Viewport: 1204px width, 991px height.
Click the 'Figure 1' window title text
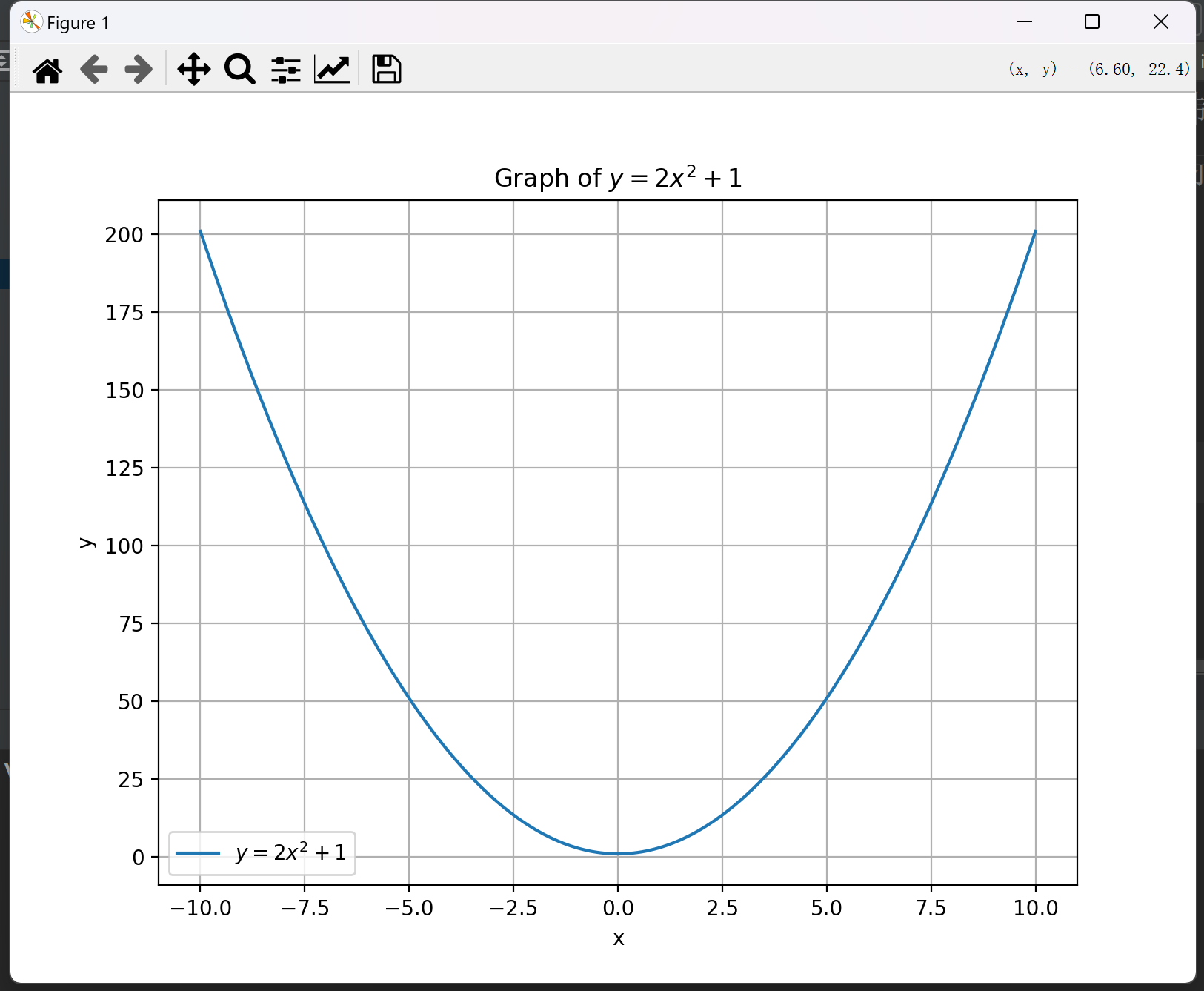[78, 23]
